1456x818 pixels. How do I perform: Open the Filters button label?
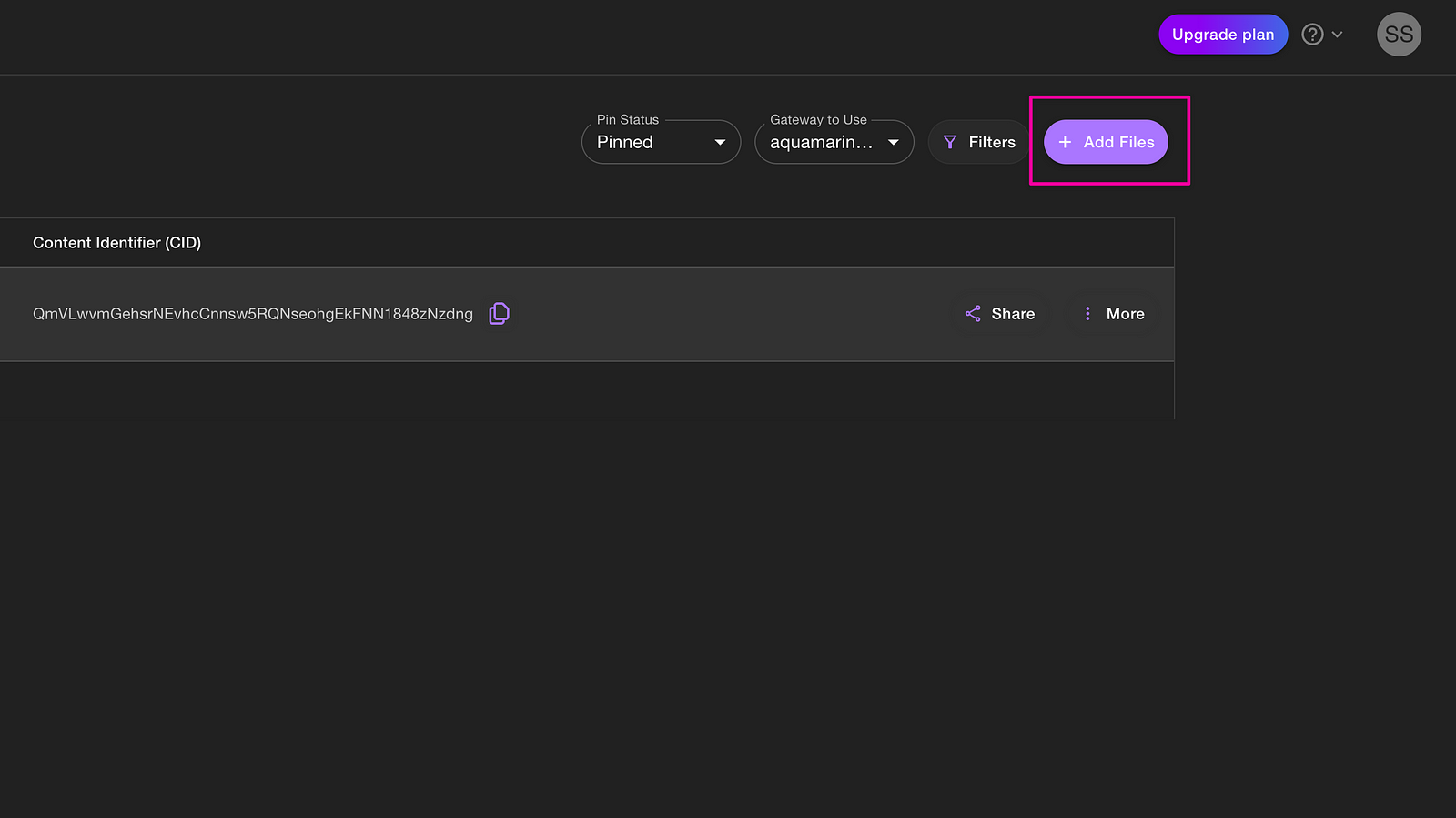coord(992,143)
